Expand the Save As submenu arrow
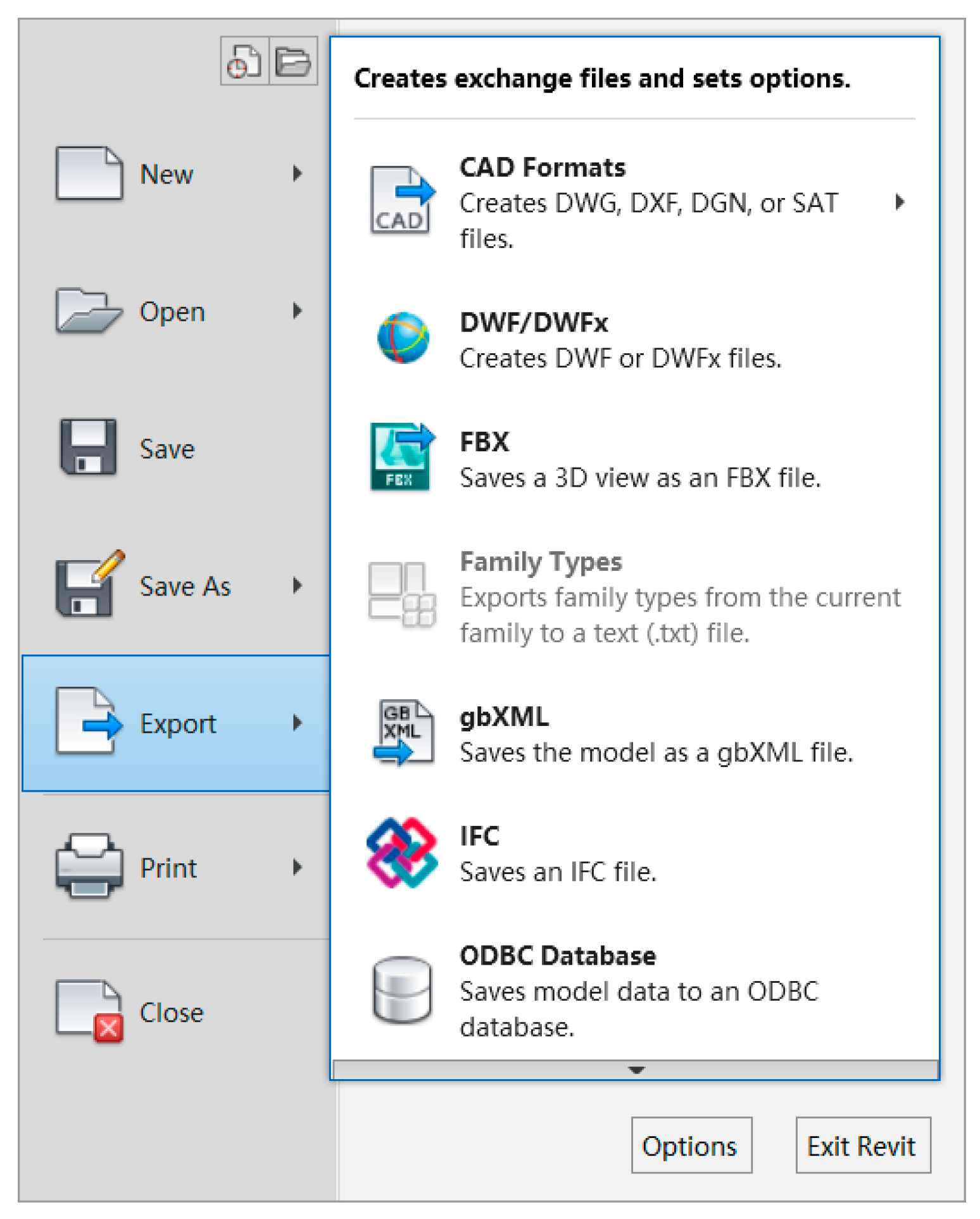Screen dimensions: 980x1219 tap(297, 585)
